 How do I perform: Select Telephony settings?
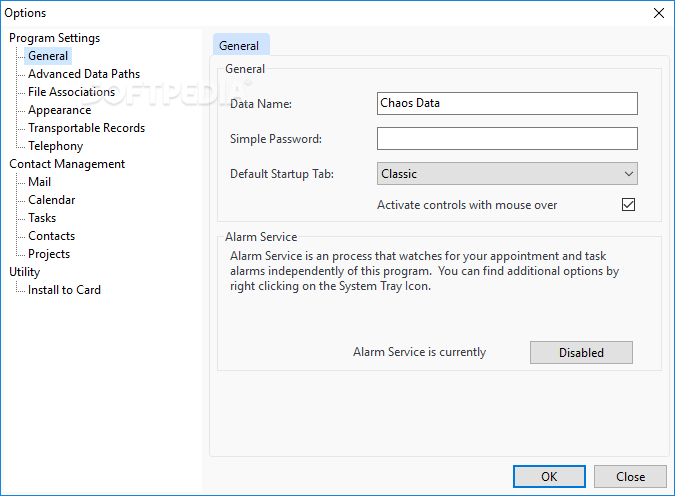tap(56, 146)
